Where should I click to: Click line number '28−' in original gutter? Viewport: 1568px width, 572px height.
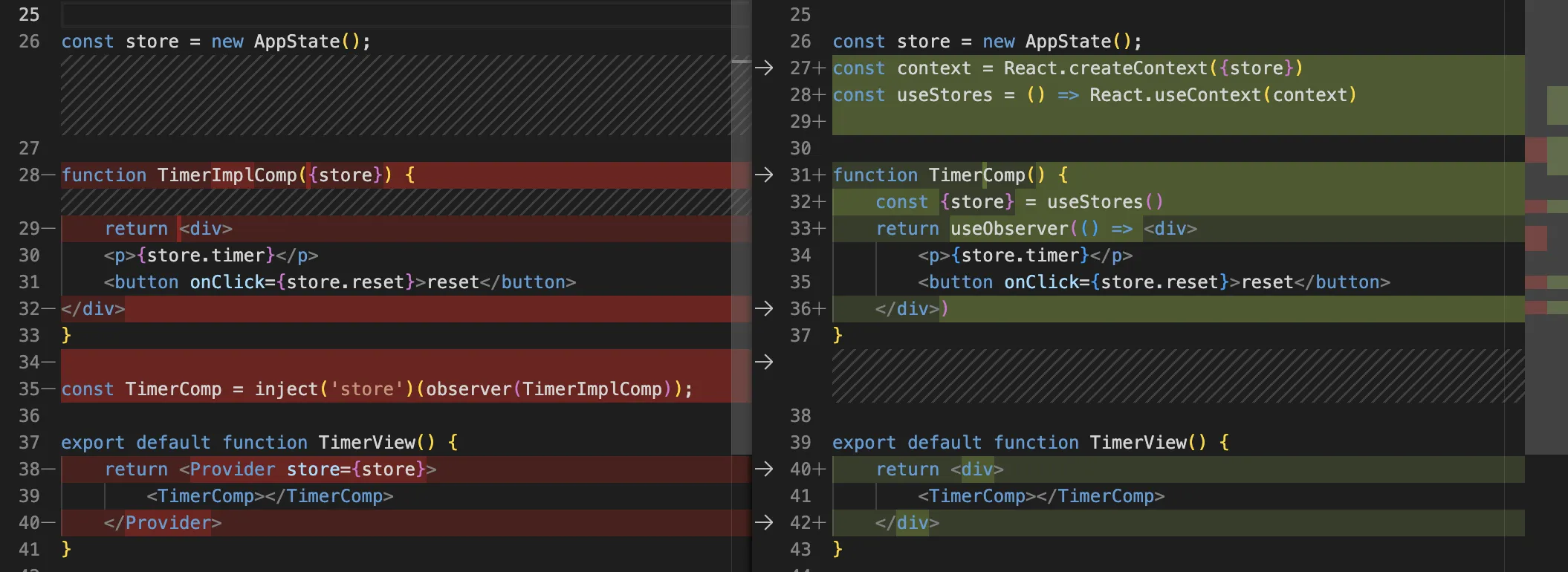36,175
